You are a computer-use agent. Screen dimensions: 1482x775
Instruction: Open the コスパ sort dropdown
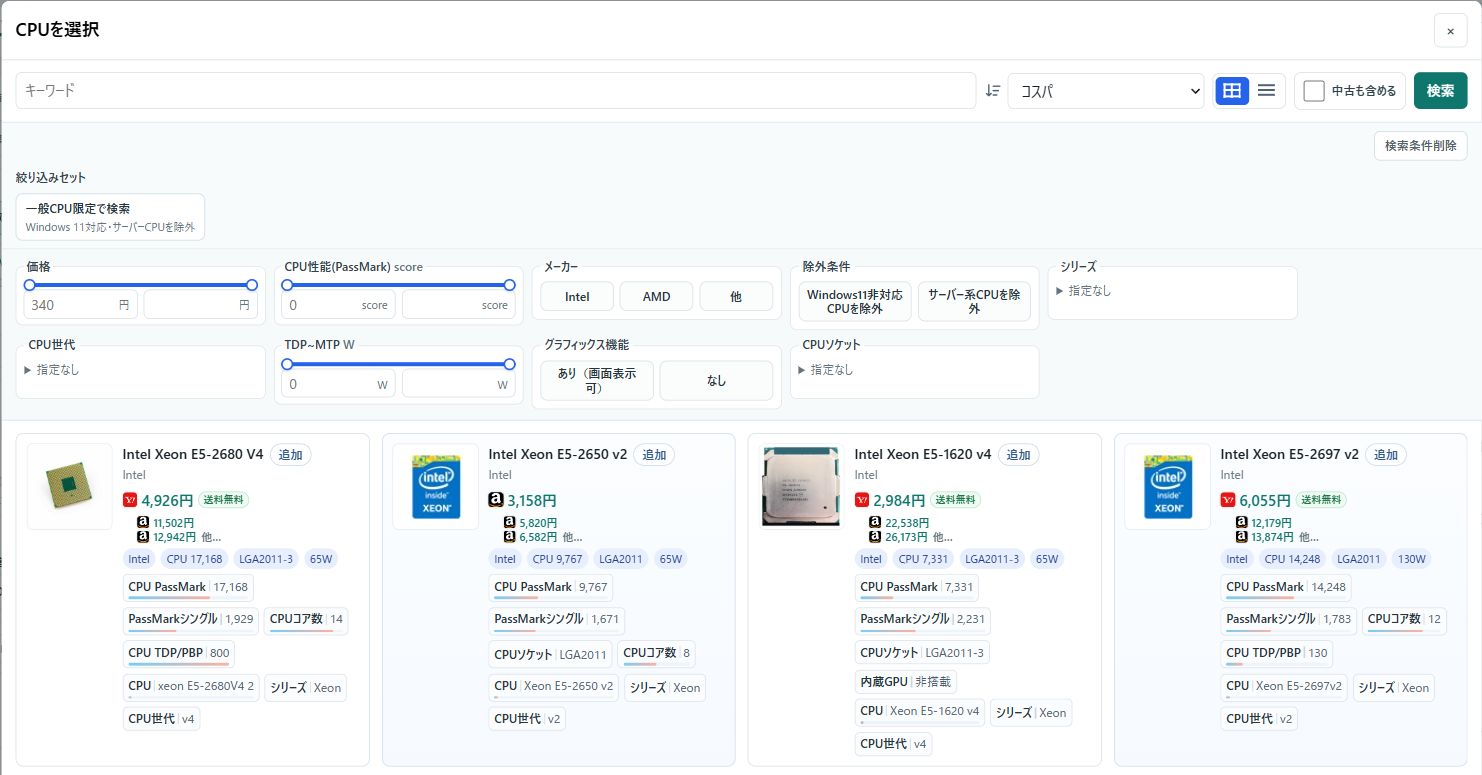click(1106, 90)
